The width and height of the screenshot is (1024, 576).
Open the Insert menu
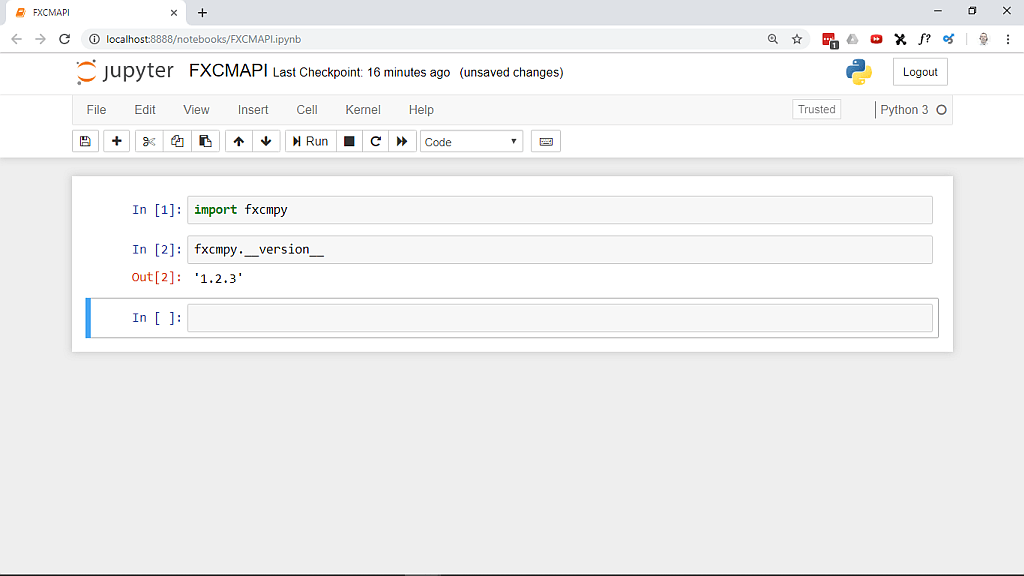[x=253, y=110]
